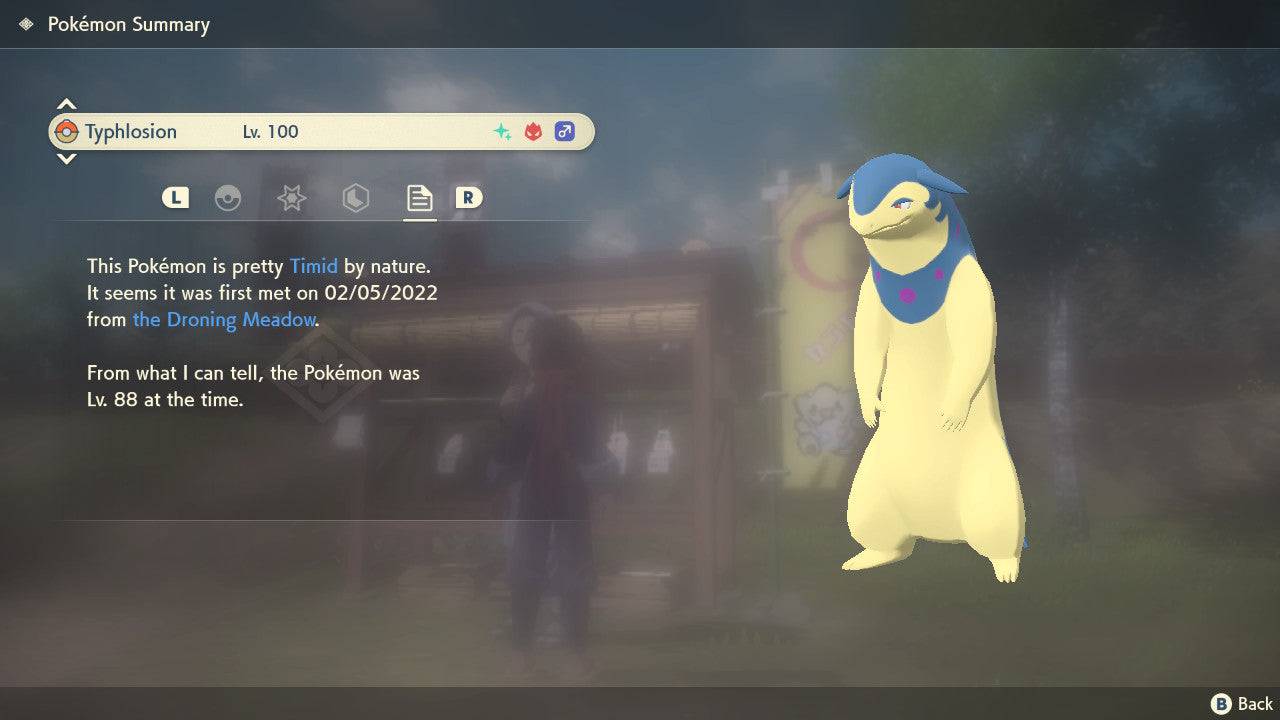Select the male gender symbol icon

pos(565,131)
